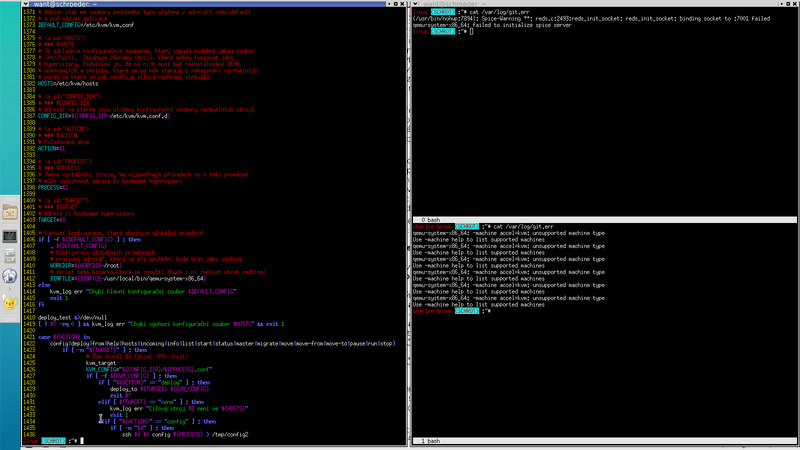Screen dimensions: 800x450
Task: Minimize the left terminal window
Action: coord(389,4)
